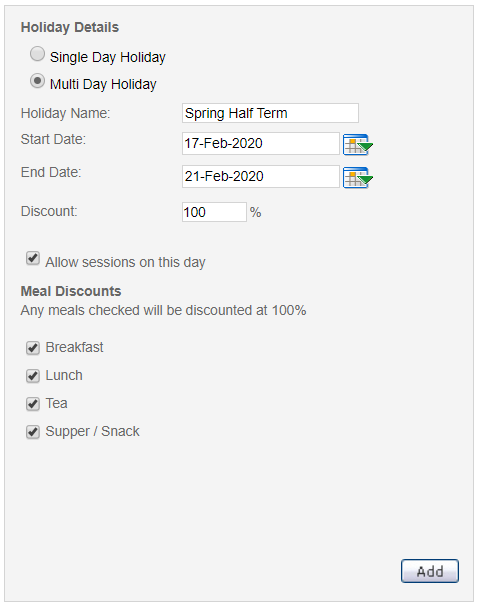The width and height of the screenshot is (478, 607).
Task: Click the Holiday Details heading
Action: coord(70,27)
